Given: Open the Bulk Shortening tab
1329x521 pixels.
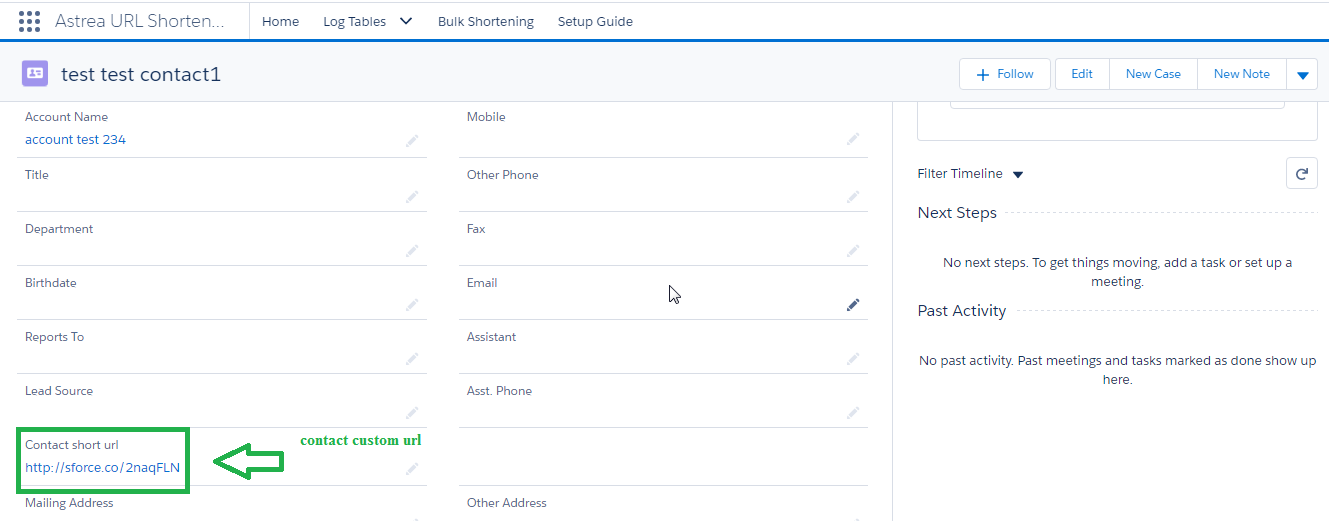Looking at the screenshot, I should click(x=485, y=21).
